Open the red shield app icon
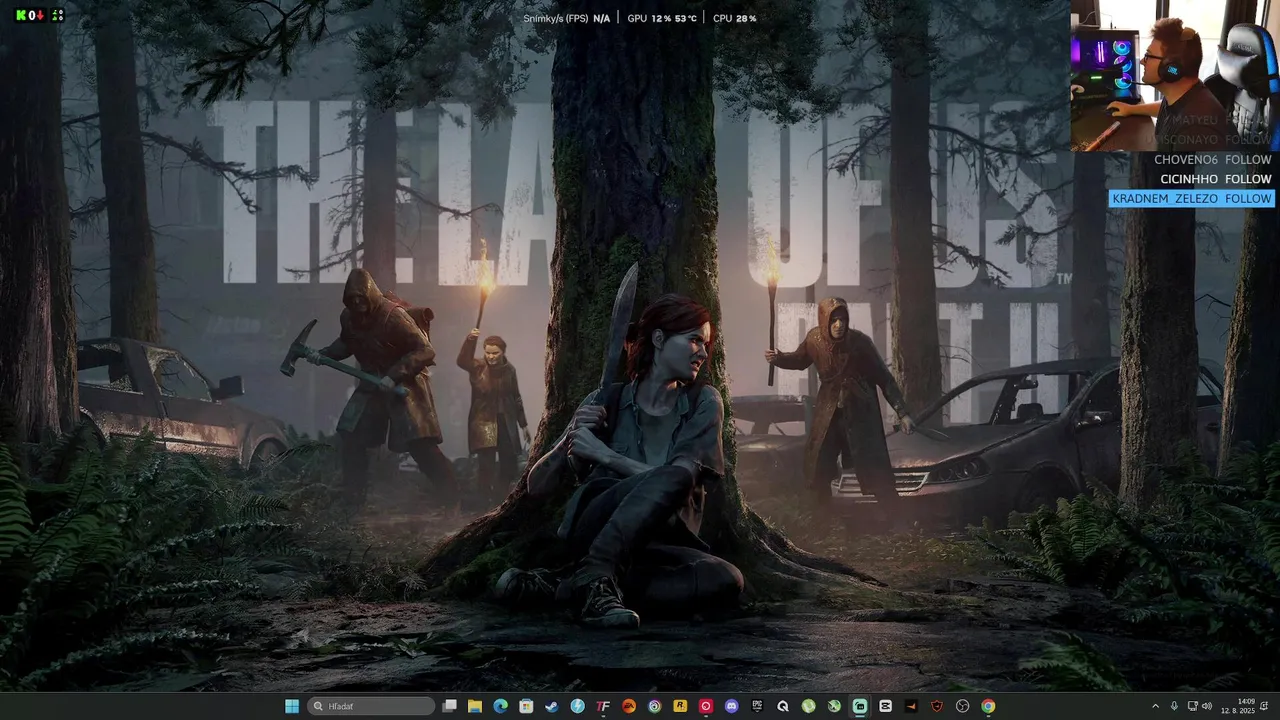1280x720 pixels. pos(937,706)
